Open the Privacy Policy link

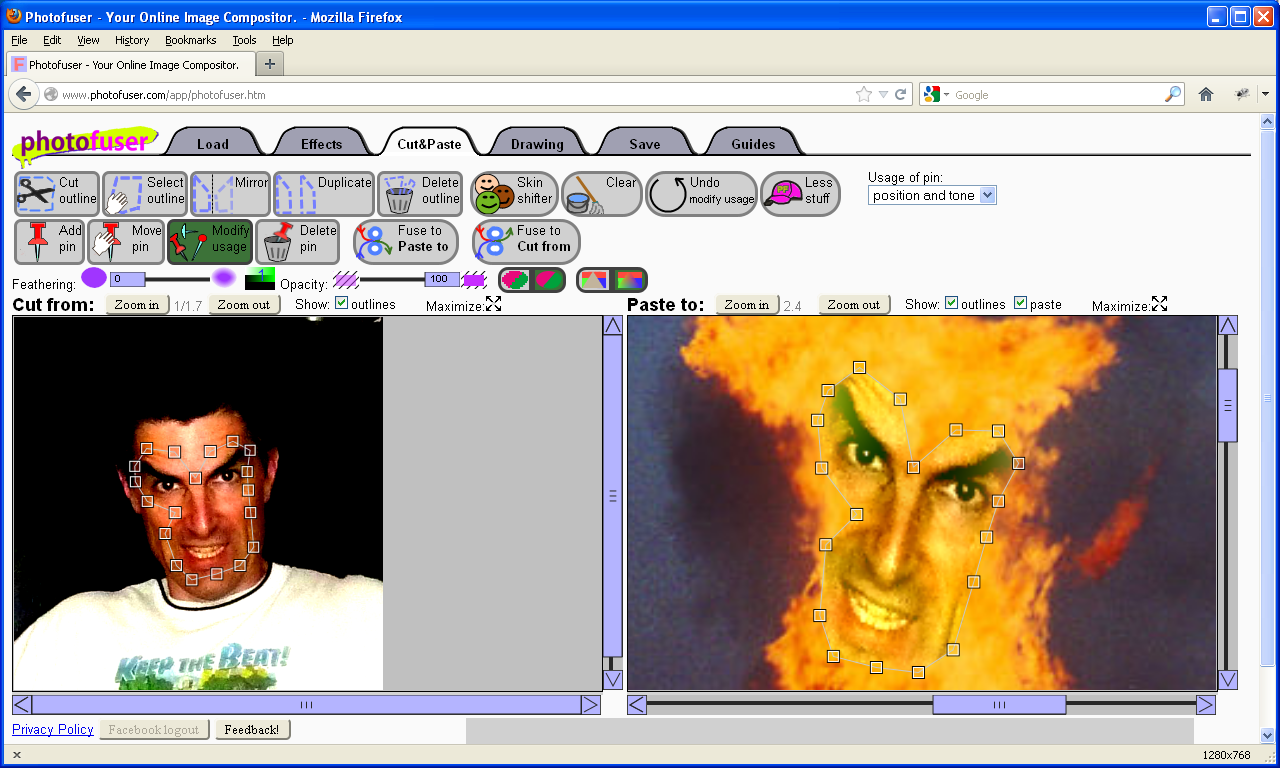tap(53, 729)
